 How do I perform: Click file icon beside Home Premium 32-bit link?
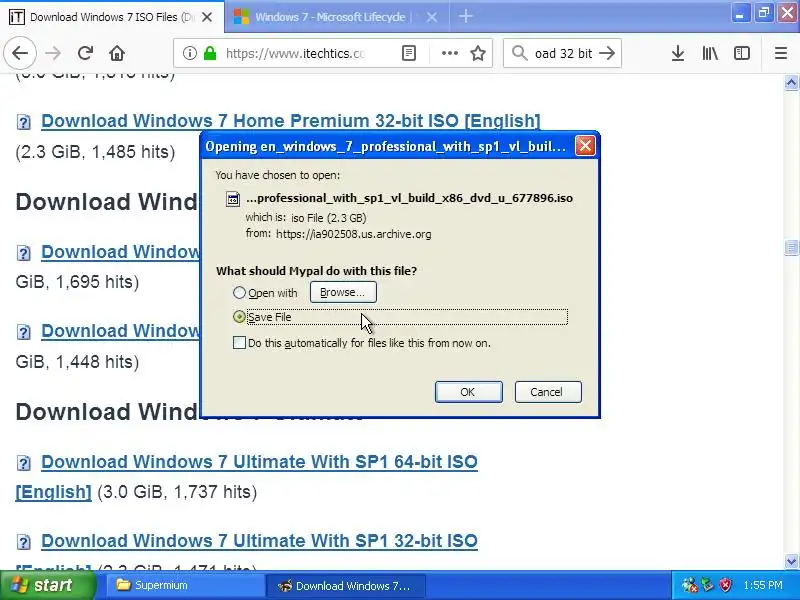point(23,122)
